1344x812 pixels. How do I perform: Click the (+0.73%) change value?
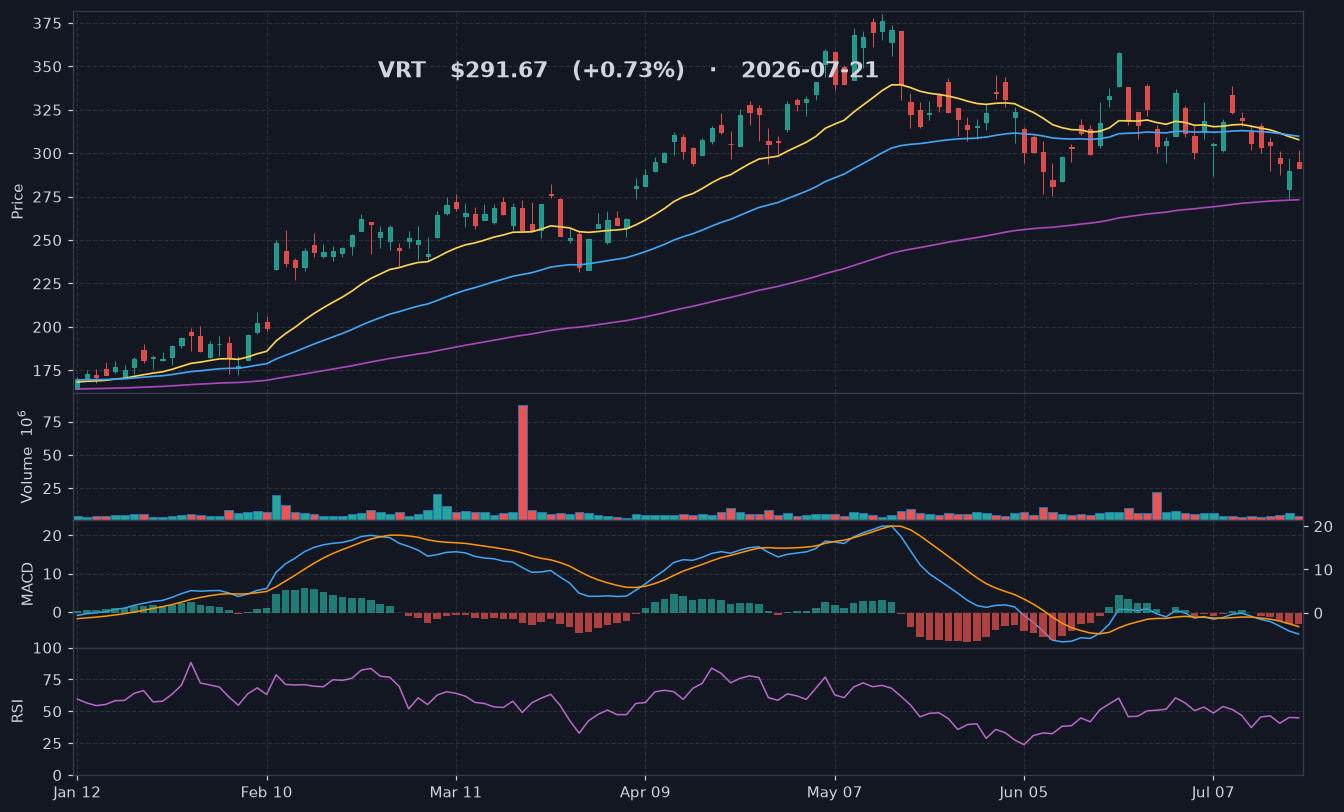[x=628, y=71]
